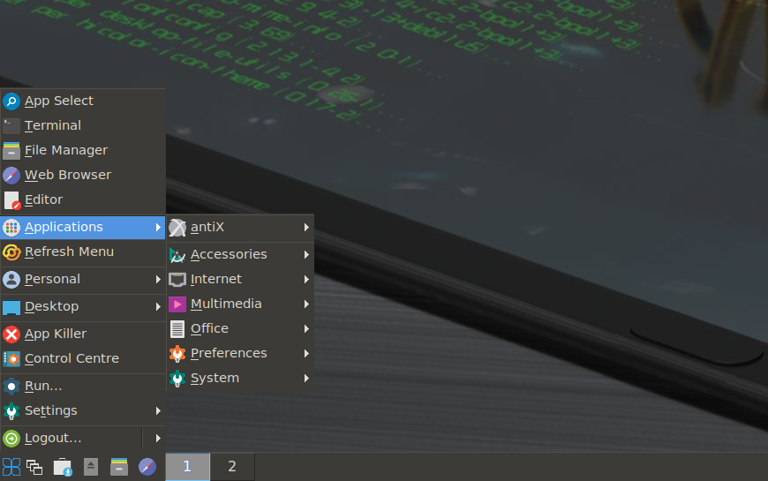Click the antiX logo icon in submenu
This screenshot has width=768, height=481.
[x=177, y=227]
